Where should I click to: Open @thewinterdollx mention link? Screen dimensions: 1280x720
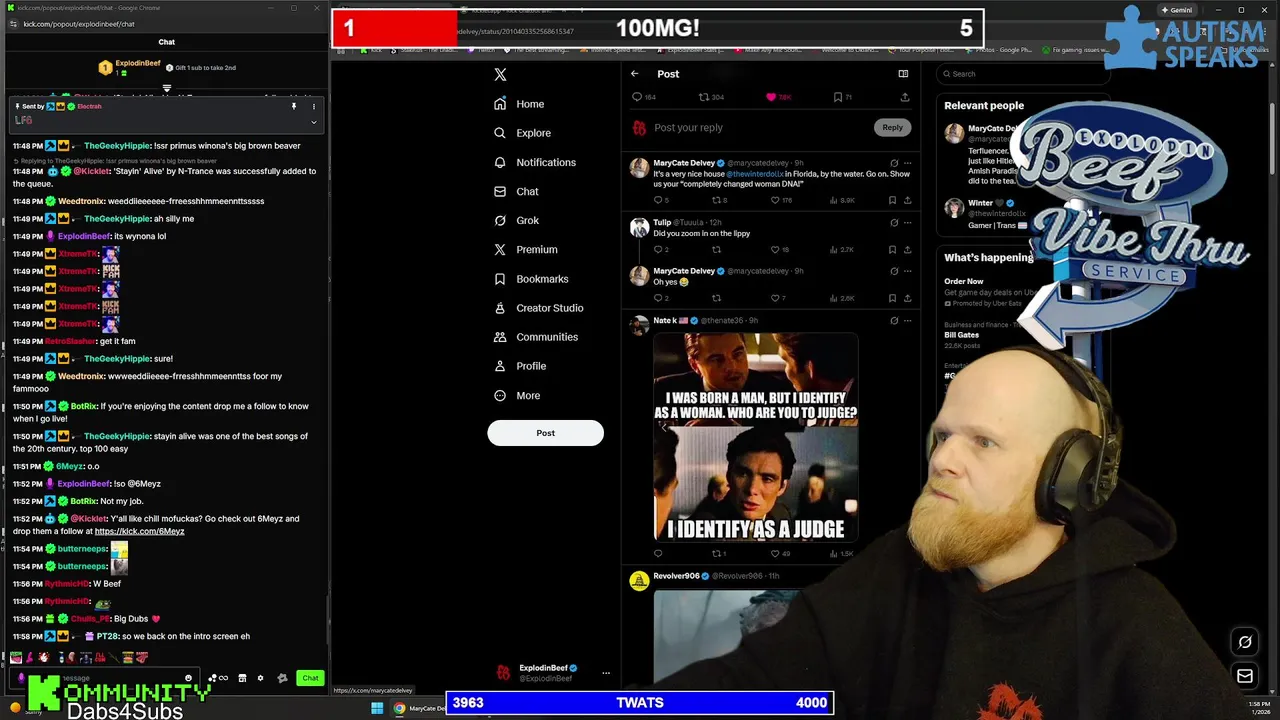(755, 174)
